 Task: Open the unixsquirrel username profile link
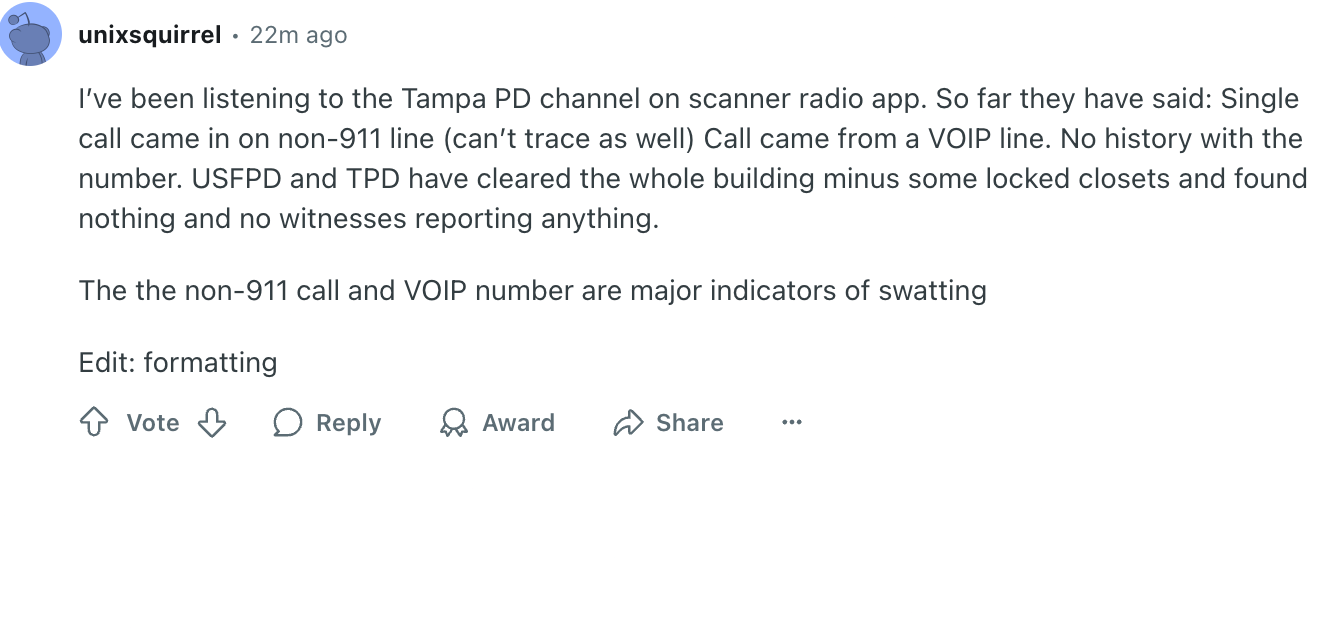pos(149,35)
